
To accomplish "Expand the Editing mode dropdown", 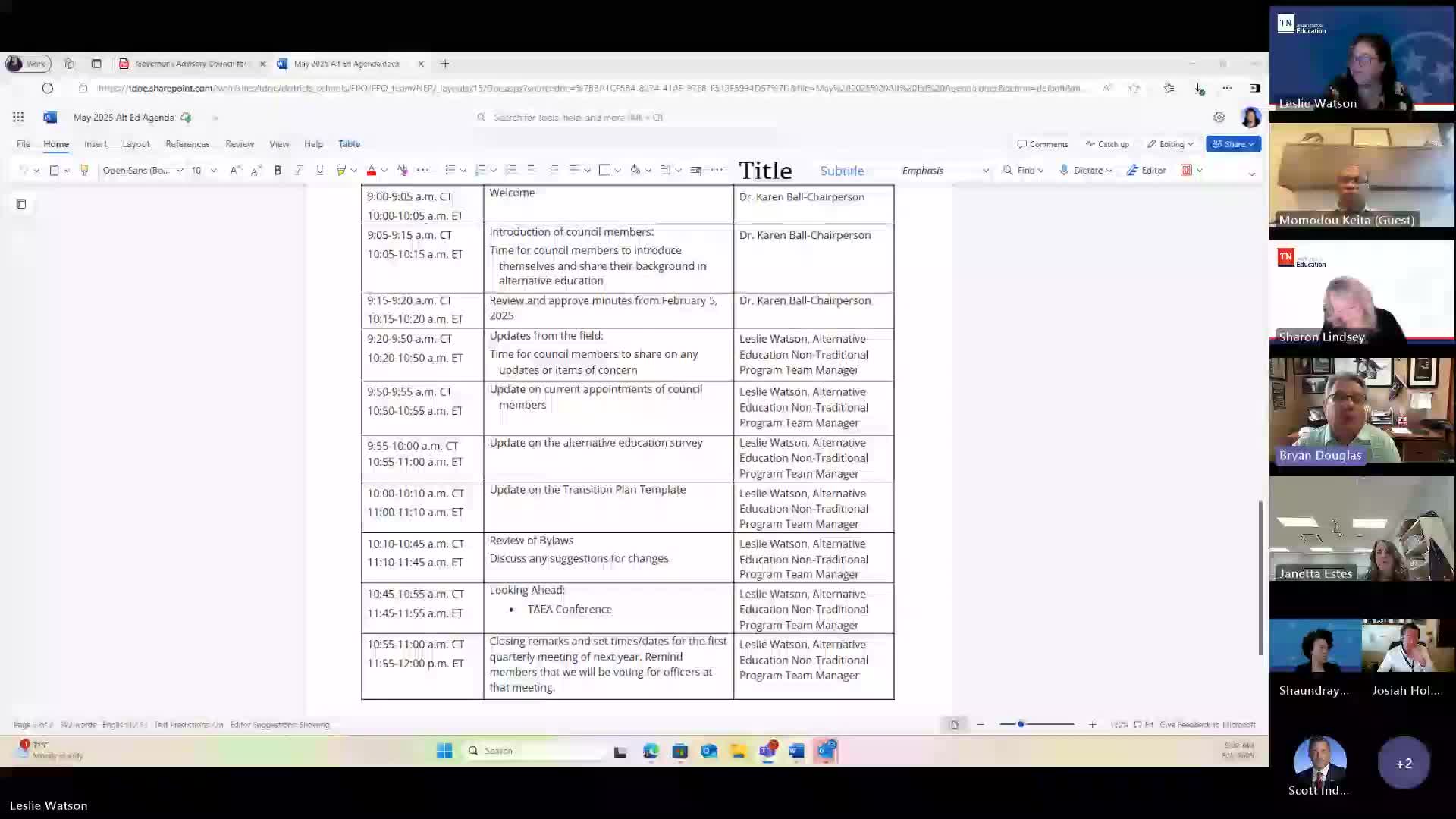I will coord(1171,144).
